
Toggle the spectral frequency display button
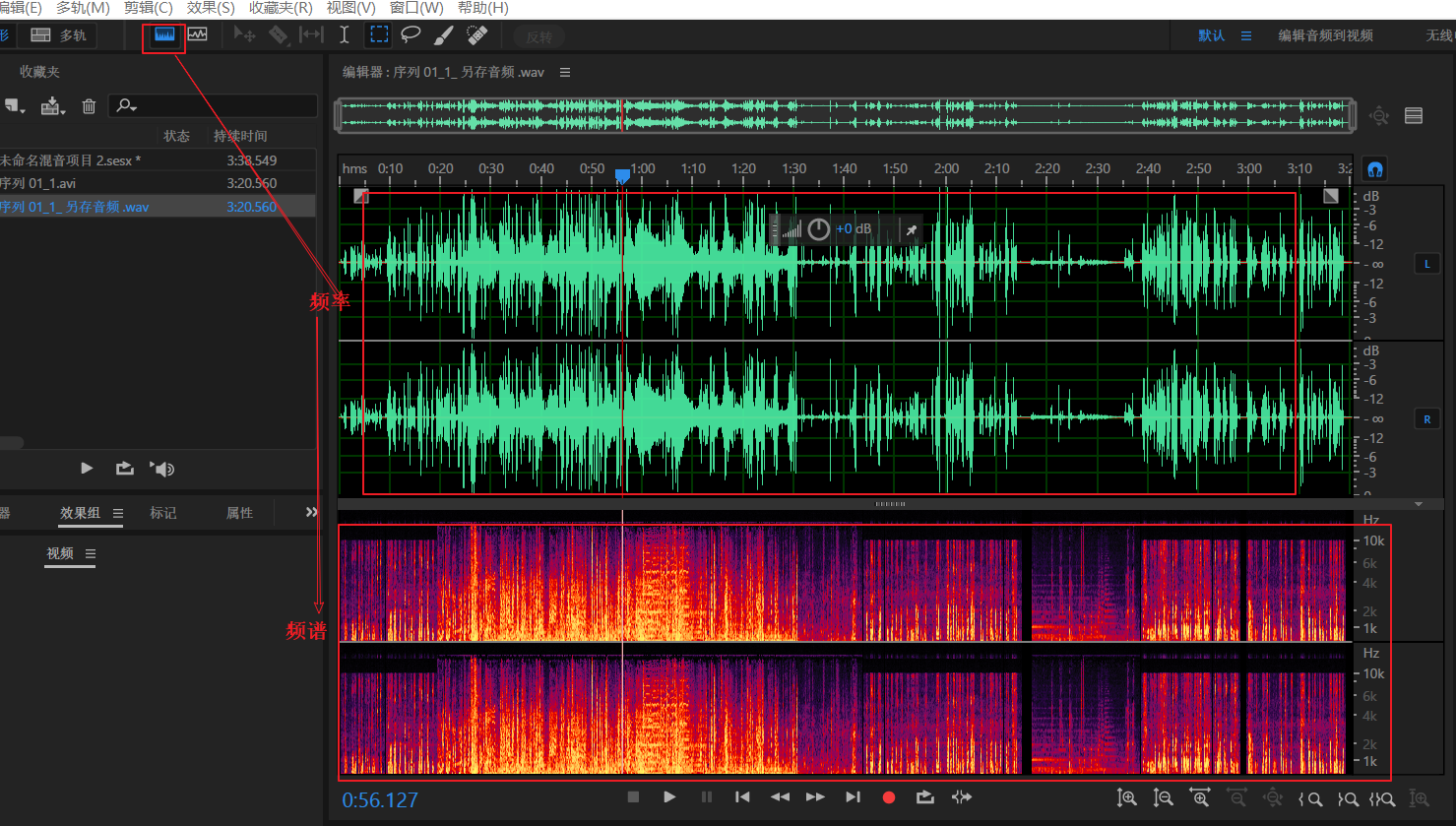[164, 35]
